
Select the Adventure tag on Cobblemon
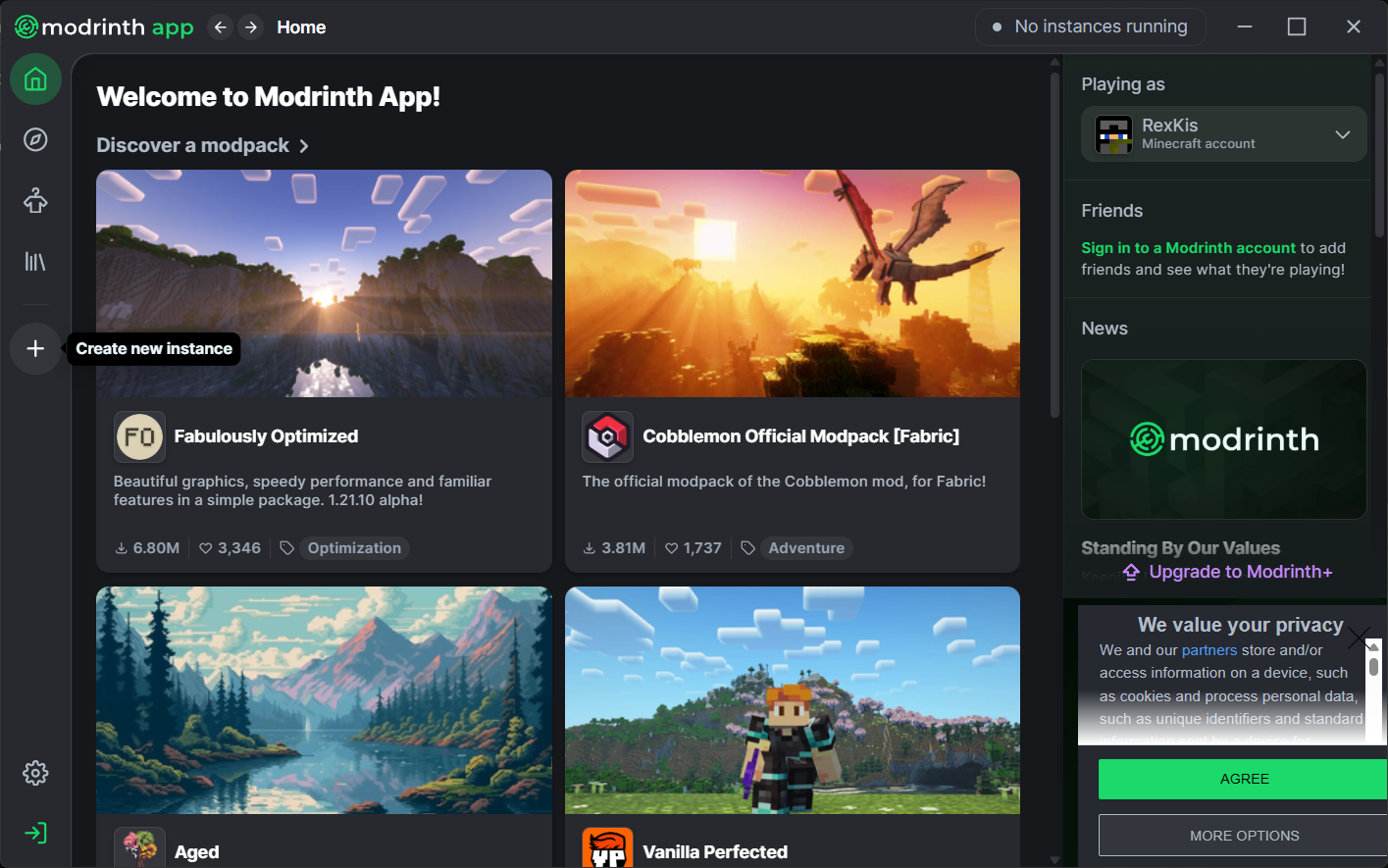(806, 548)
